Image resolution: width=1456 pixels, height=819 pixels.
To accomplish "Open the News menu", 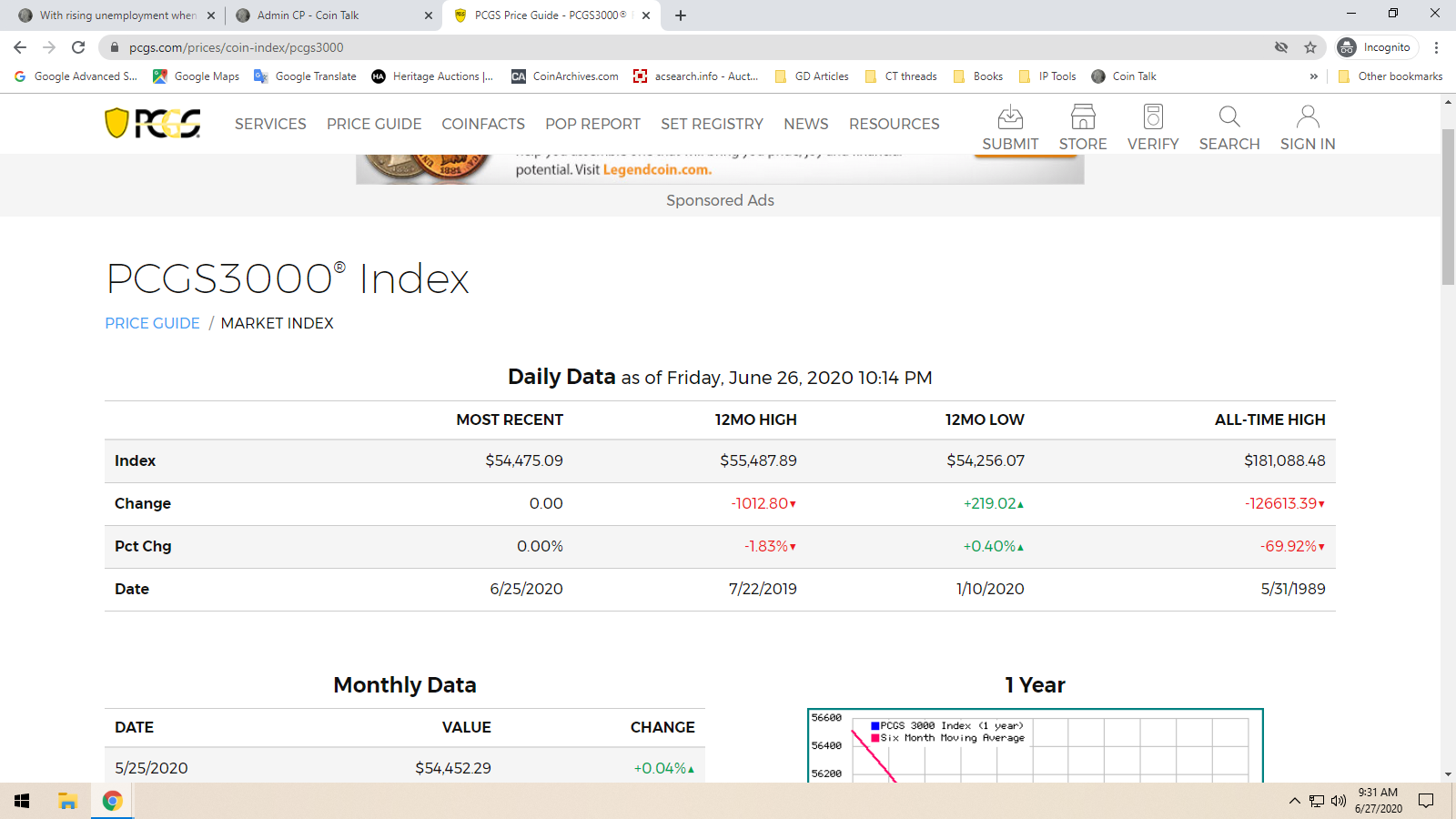I will pos(806,124).
